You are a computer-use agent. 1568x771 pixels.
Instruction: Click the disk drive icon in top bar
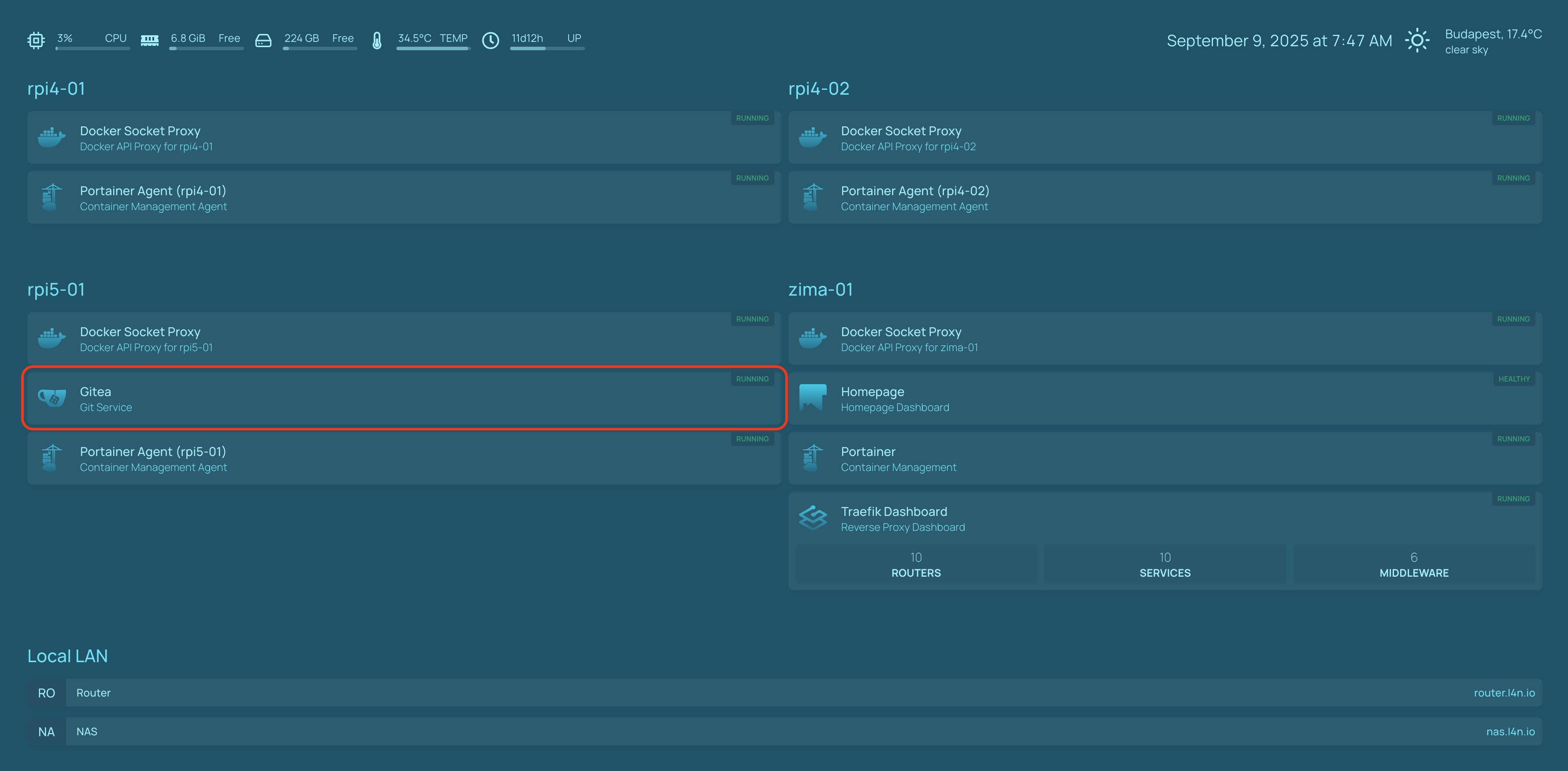[x=263, y=40]
